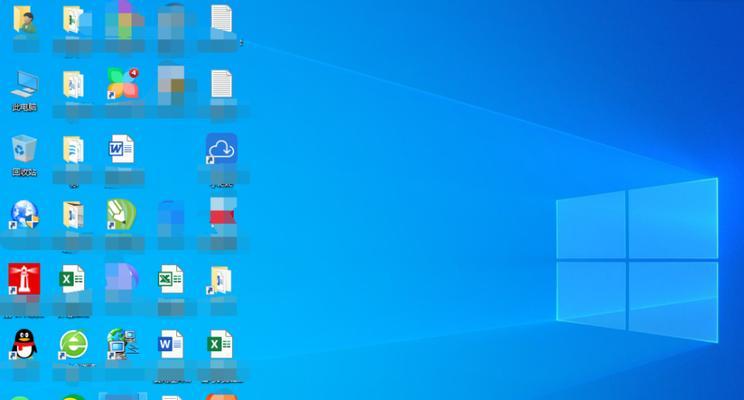744x400 pixels.
Task: Launch the QQ penguin shortcut
Action: 24,344
